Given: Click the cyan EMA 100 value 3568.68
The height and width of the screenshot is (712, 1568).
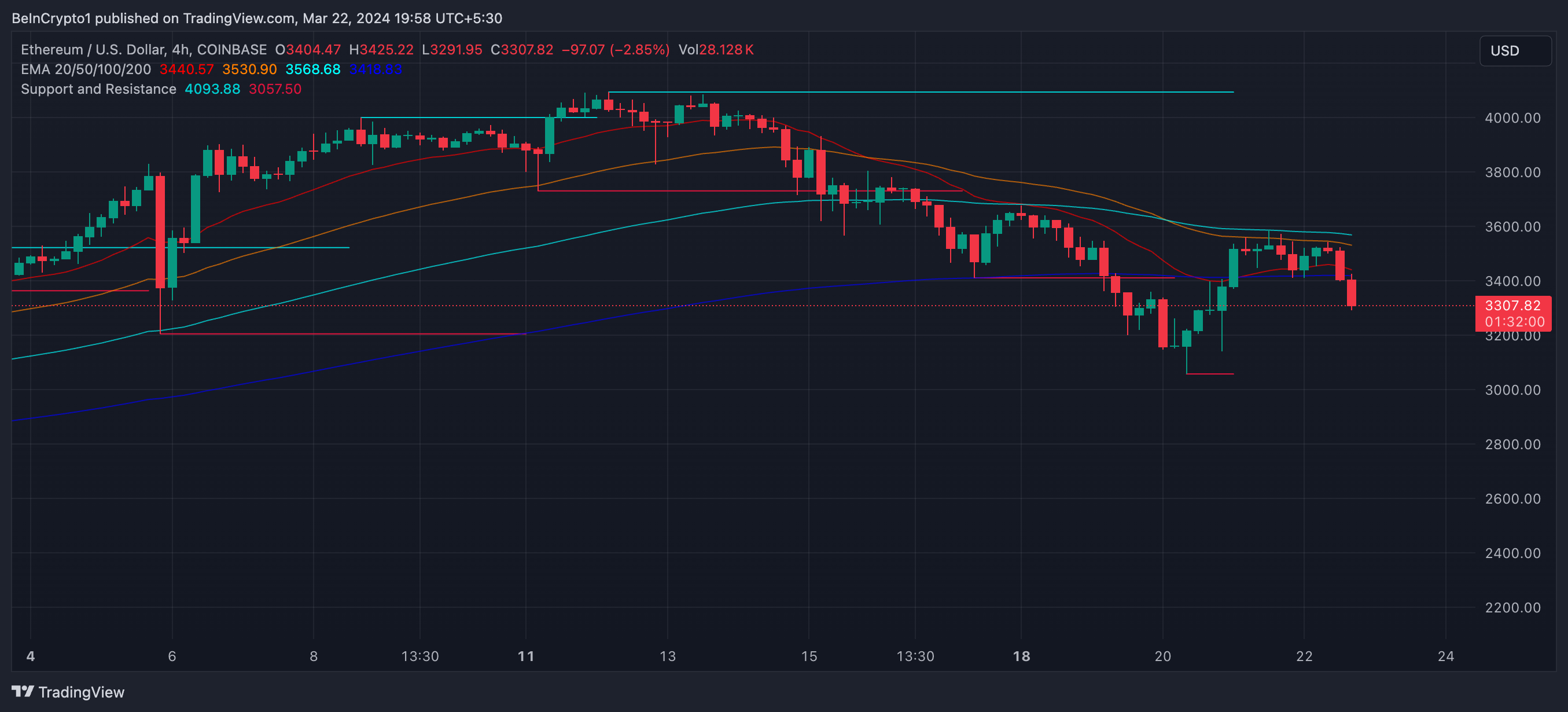Looking at the screenshot, I should pos(312,69).
